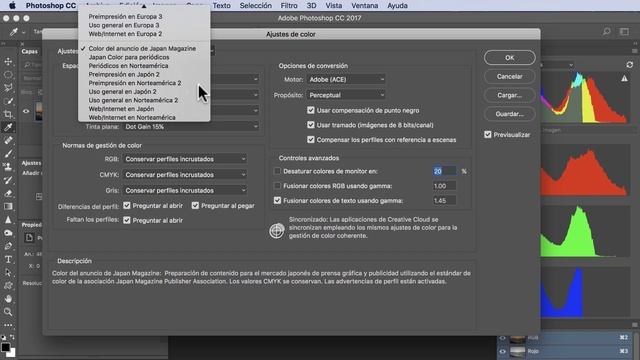Select the Eyedropper tool in the toolbox
This screenshot has width=640, height=360.
point(8,127)
